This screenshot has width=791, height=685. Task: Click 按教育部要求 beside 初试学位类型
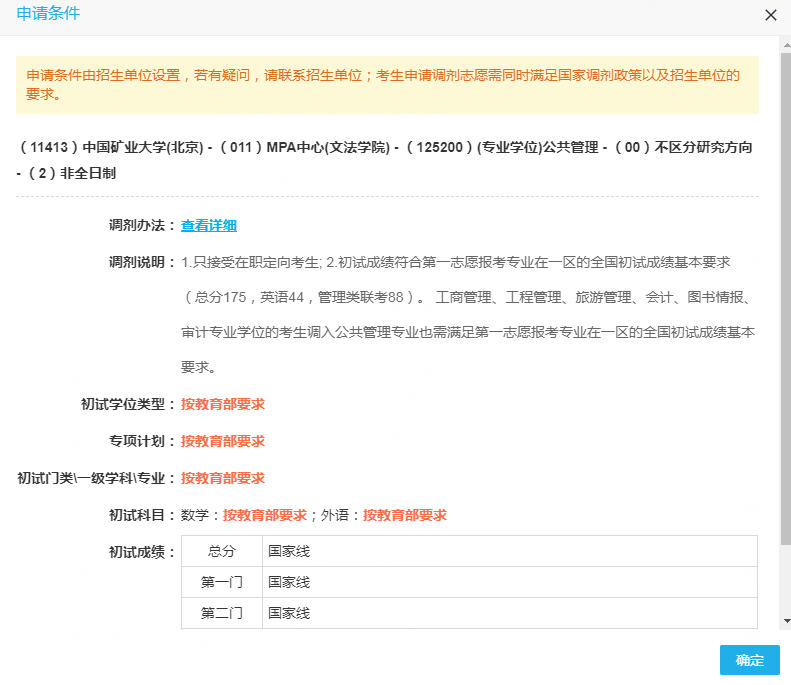[x=222, y=404]
